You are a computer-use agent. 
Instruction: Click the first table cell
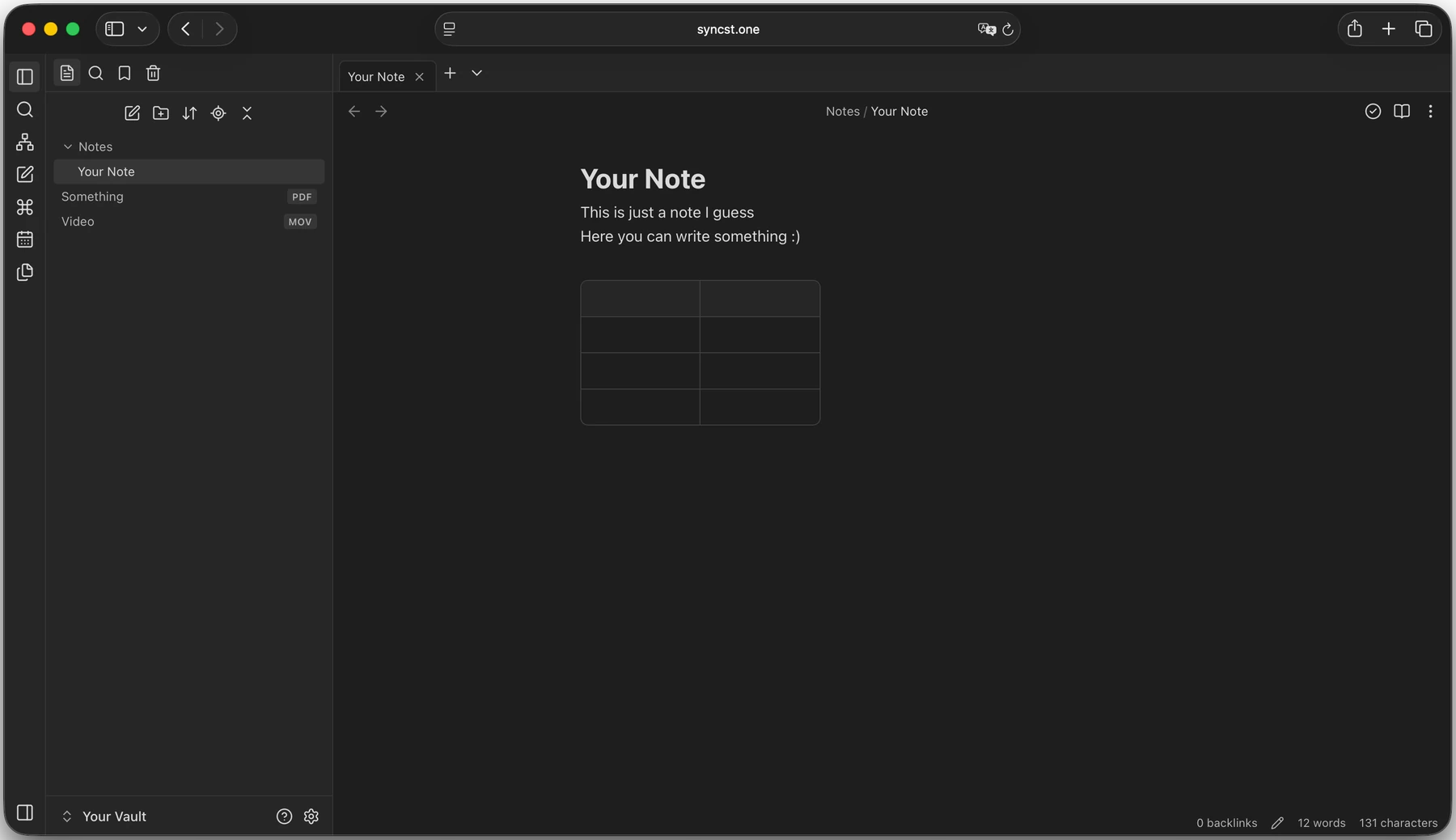[x=640, y=299]
